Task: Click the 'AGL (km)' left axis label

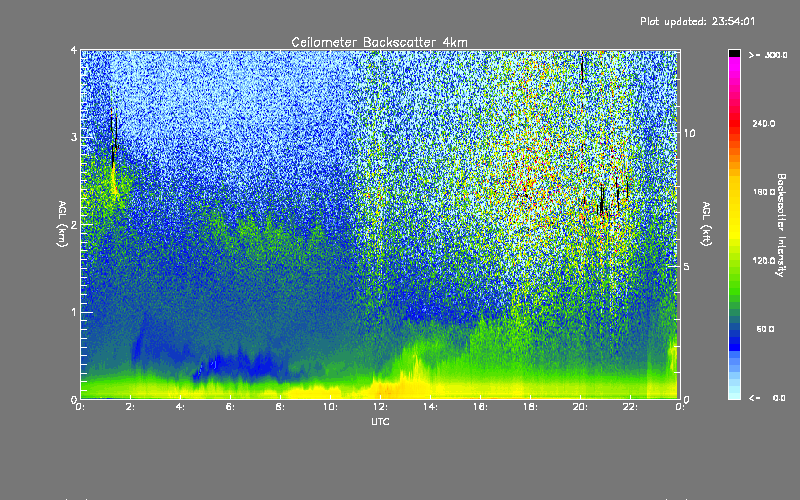Action: coord(62,224)
